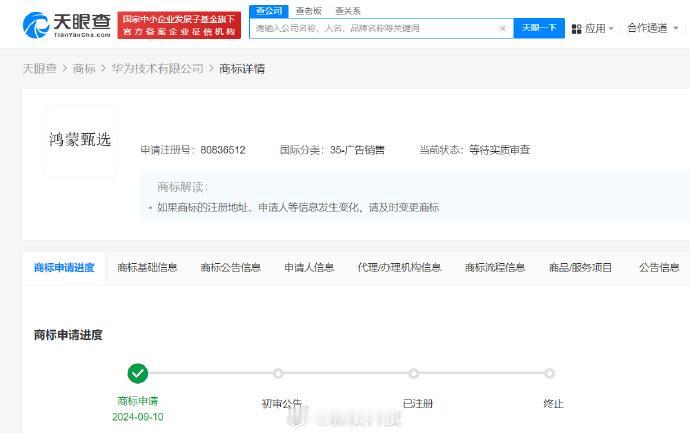Click the 终止 step label

coord(554,404)
